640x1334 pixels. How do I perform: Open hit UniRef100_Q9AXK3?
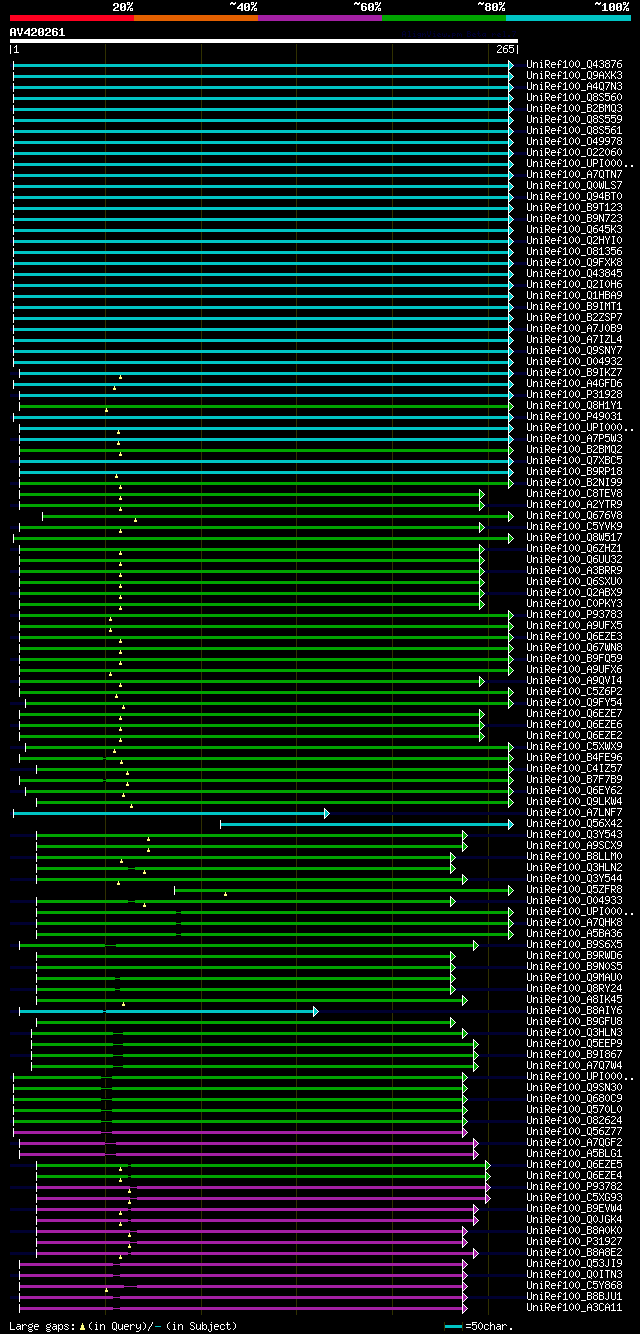point(574,76)
